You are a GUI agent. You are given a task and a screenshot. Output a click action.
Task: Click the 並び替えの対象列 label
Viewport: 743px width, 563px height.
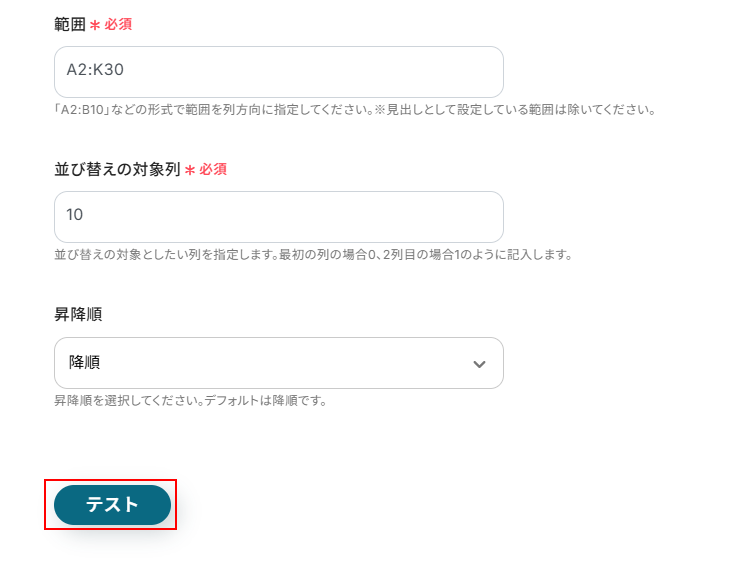116,170
